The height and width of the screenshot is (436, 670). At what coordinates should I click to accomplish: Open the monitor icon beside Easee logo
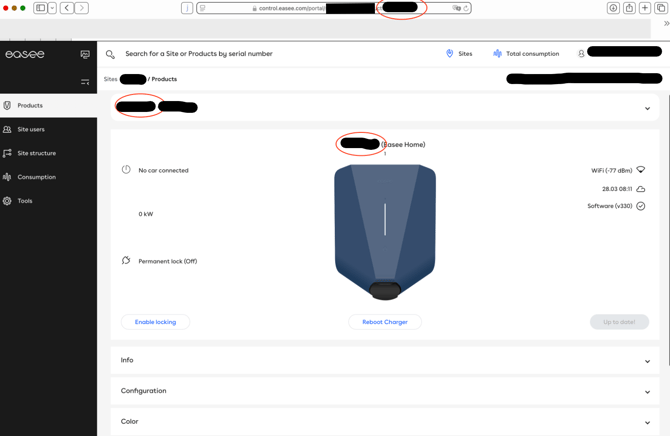coord(85,54)
